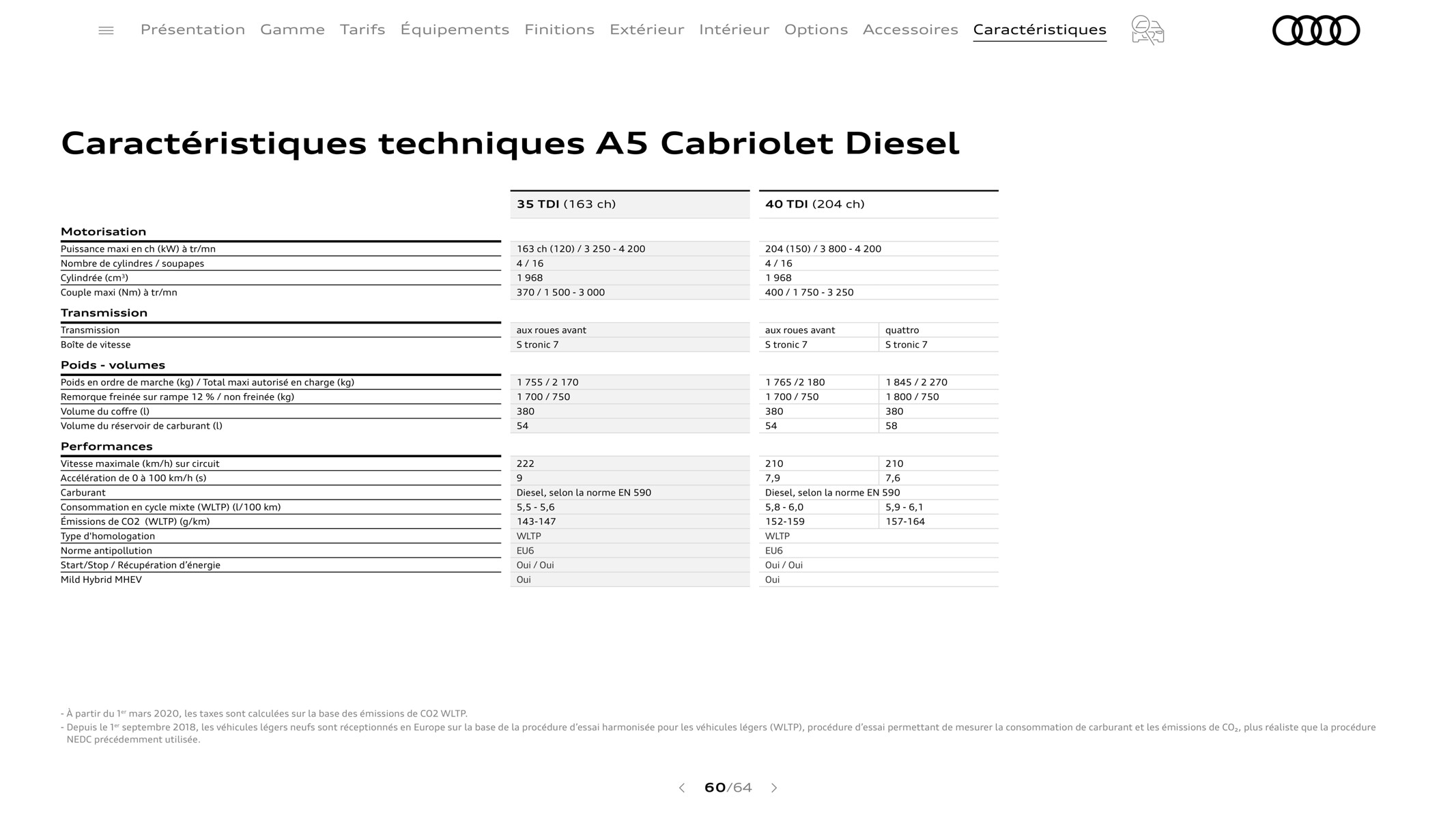The width and height of the screenshot is (1456, 819).
Task: Click the footnote about 1er mars 2020 taxes
Action: click(x=264, y=714)
